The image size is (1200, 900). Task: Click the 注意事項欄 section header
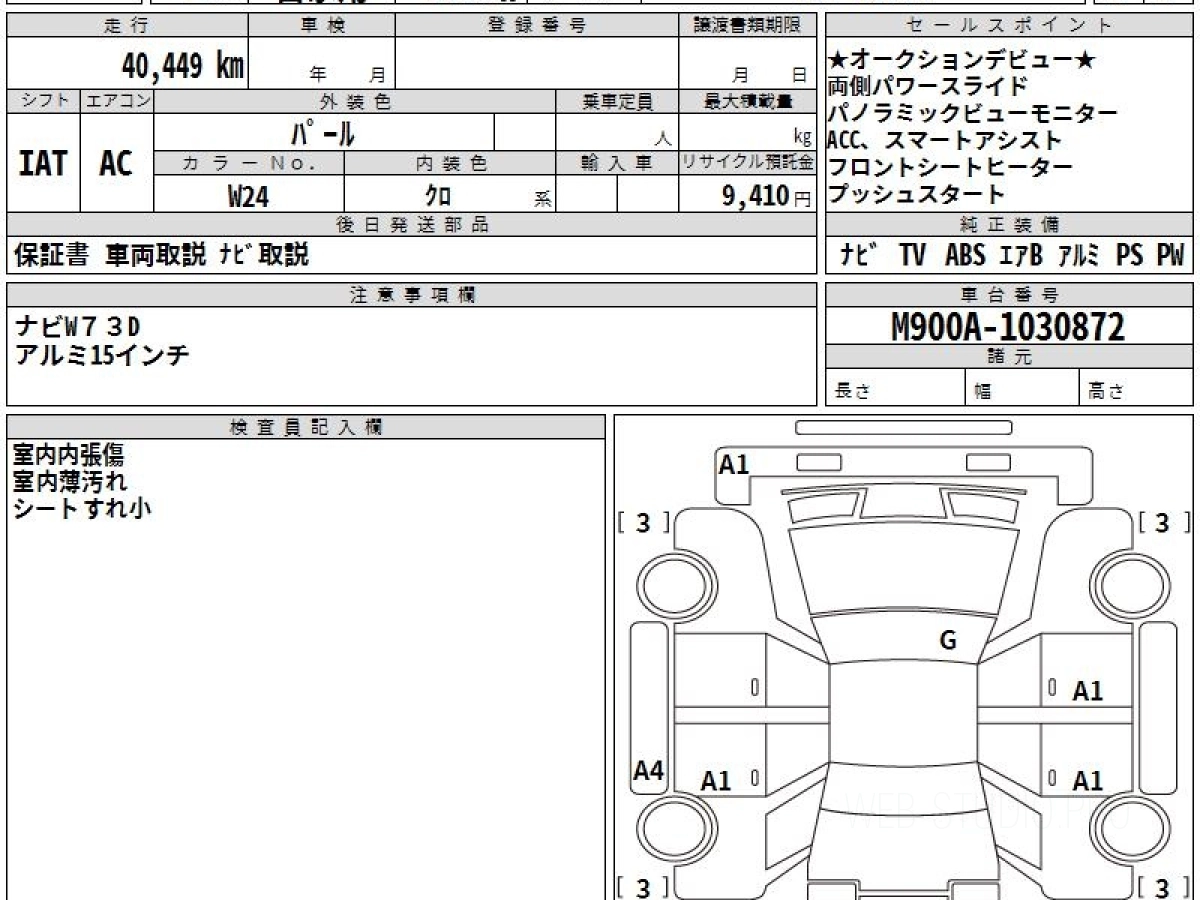[412, 294]
